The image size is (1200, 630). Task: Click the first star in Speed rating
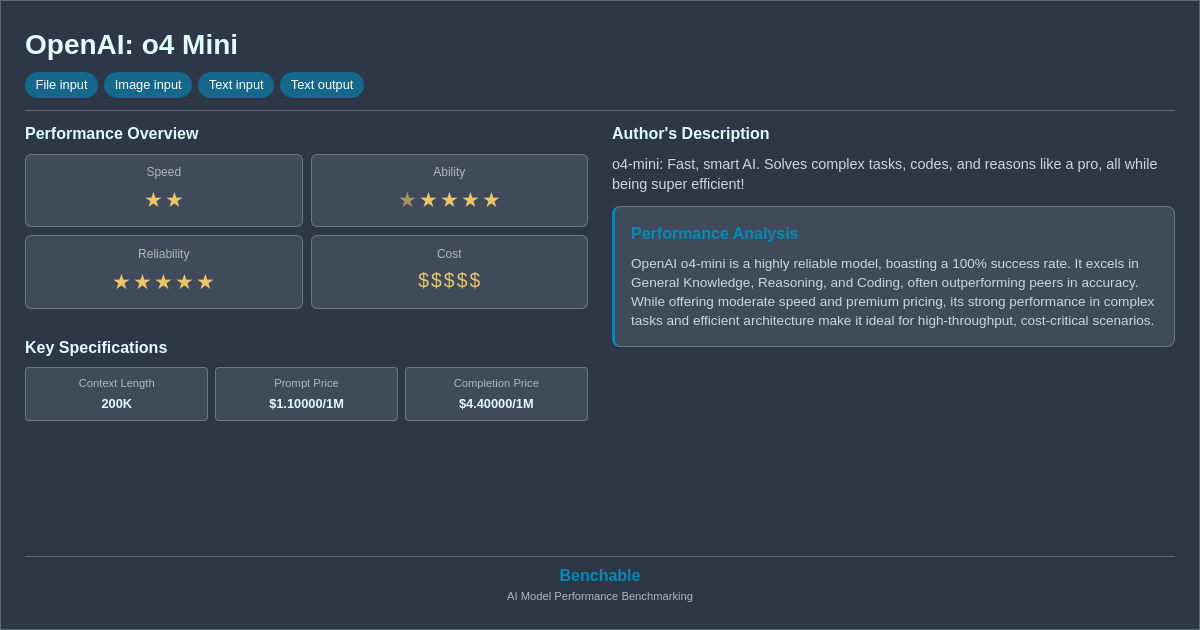click(x=152, y=199)
